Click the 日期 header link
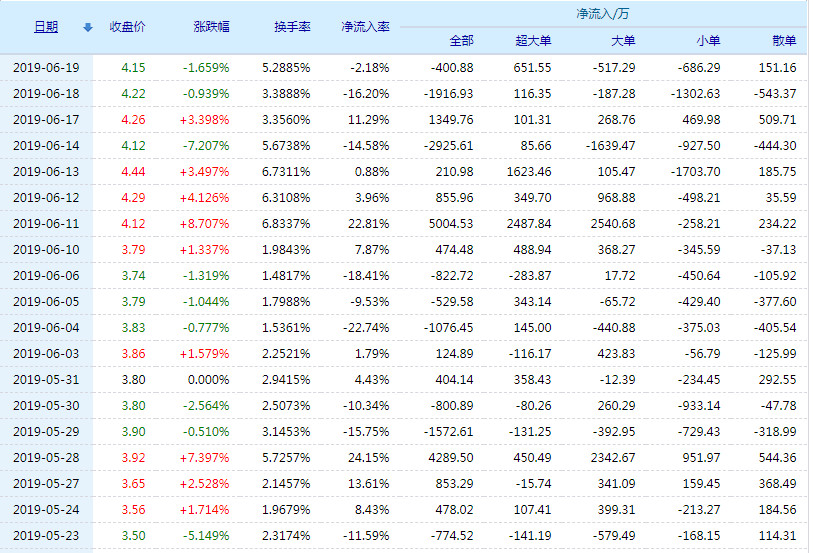 (x=46, y=27)
